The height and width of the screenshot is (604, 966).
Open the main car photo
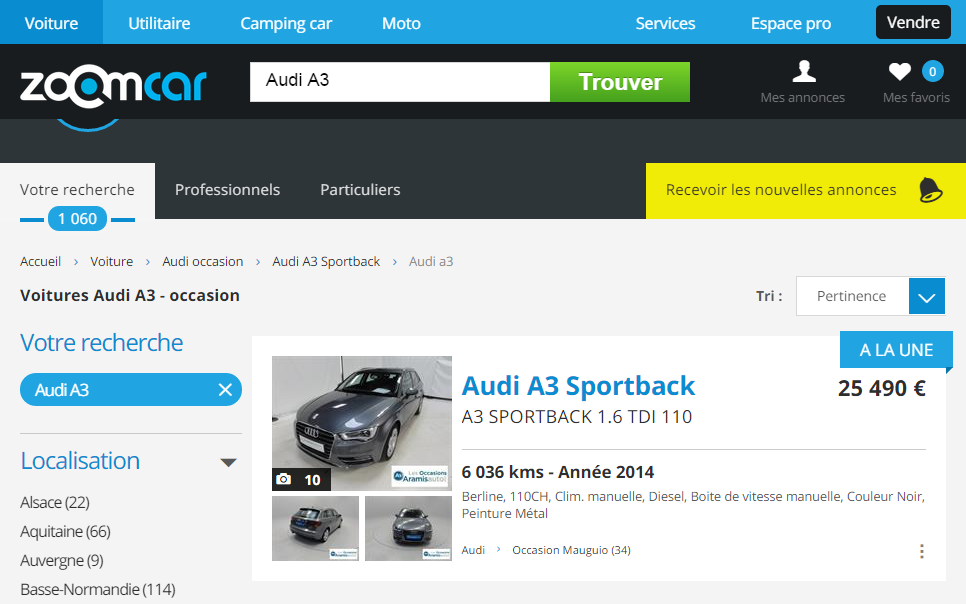(362, 423)
